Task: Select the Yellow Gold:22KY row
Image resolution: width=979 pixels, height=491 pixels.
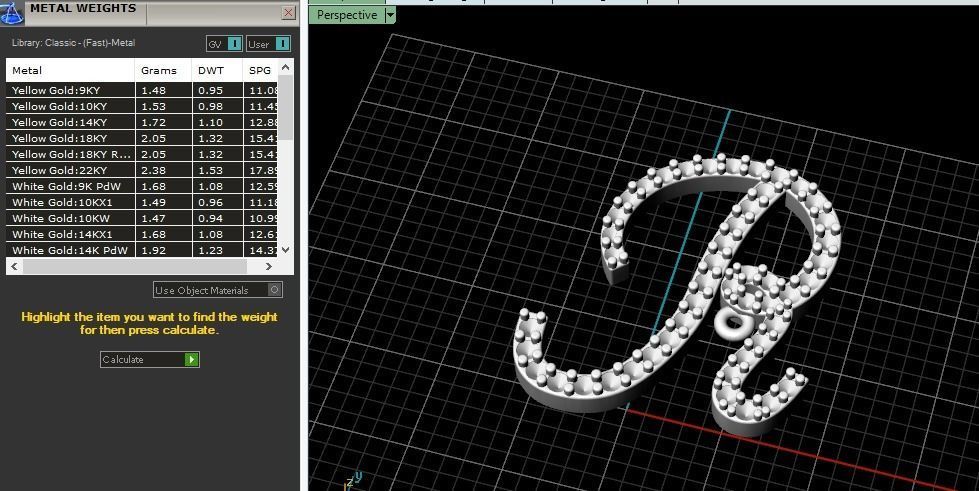Action: click(x=142, y=170)
